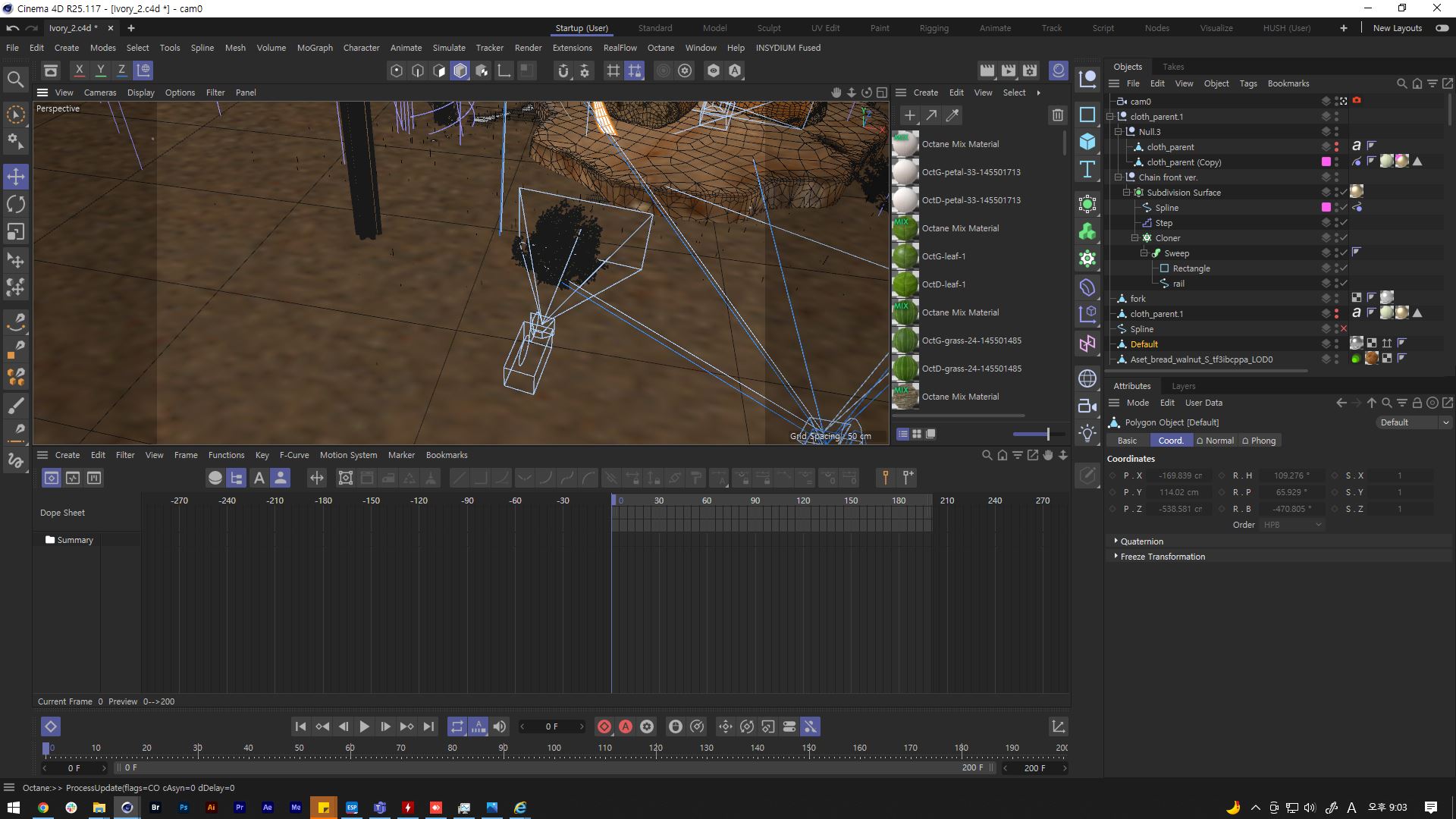Click the OctG-leaf-1 material thumbnail
The height and width of the screenshot is (819, 1456).
click(x=905, y=256)
